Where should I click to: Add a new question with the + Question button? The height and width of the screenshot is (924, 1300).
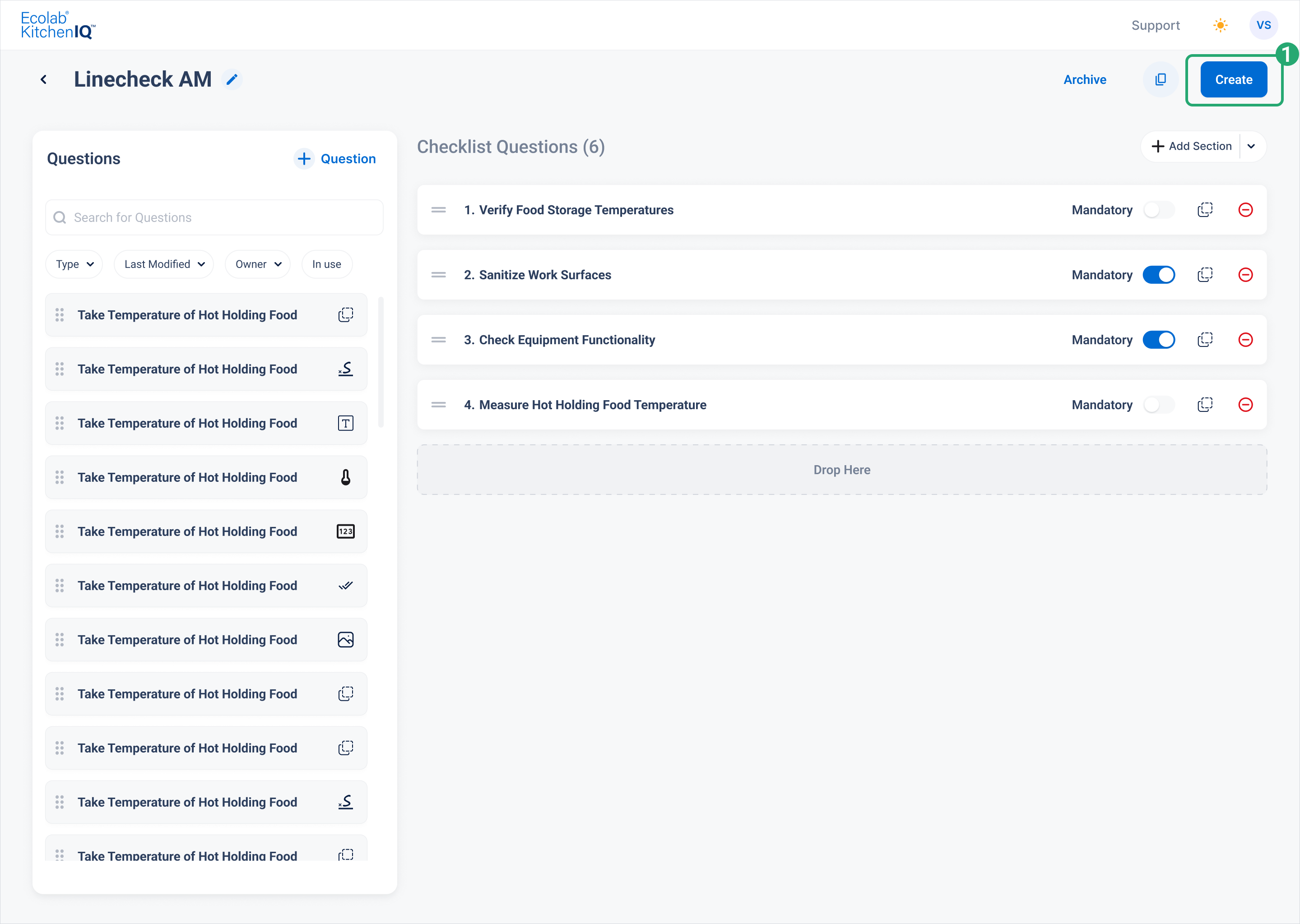(x=335, y=159)
